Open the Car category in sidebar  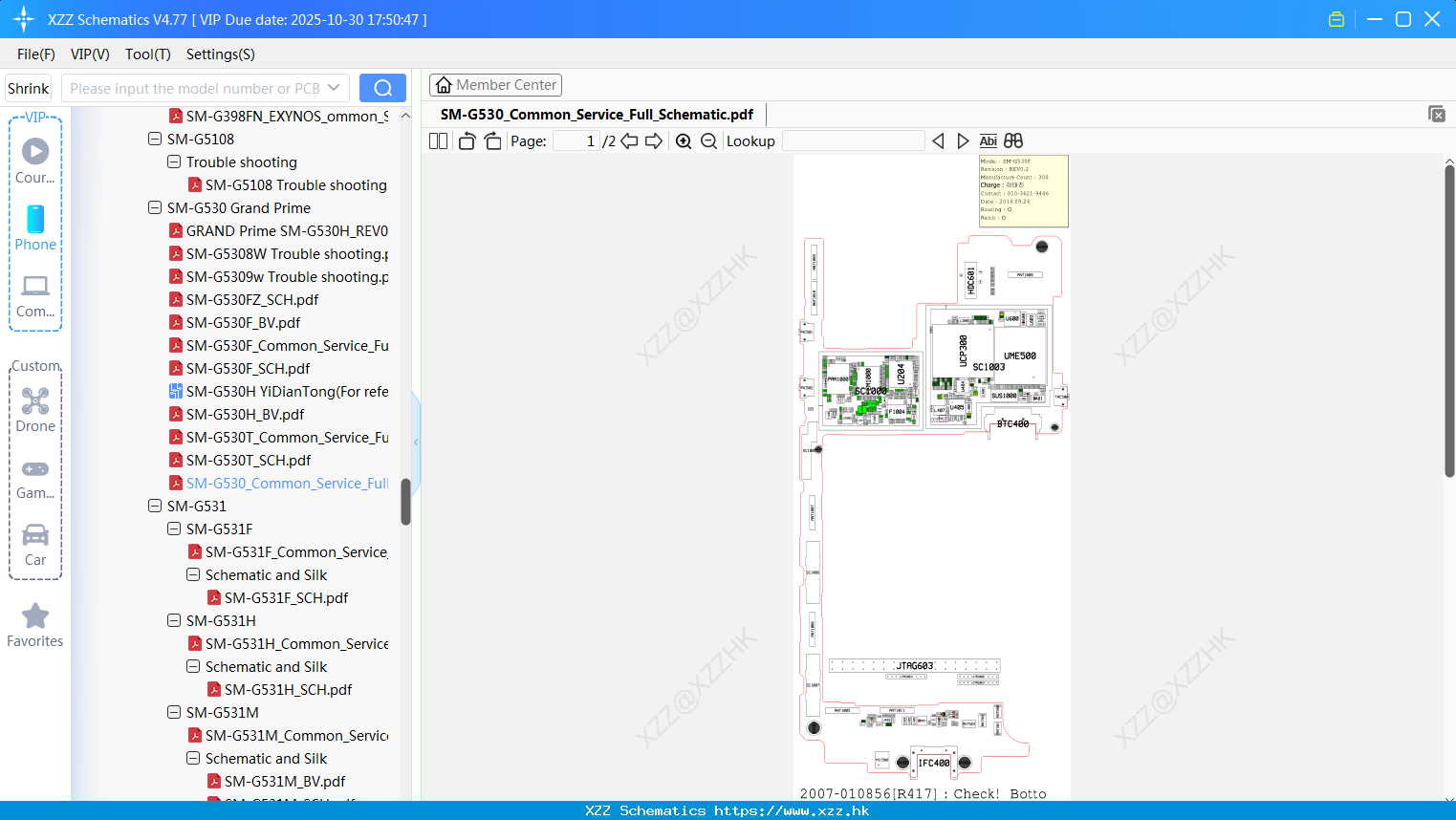[35, 545]
